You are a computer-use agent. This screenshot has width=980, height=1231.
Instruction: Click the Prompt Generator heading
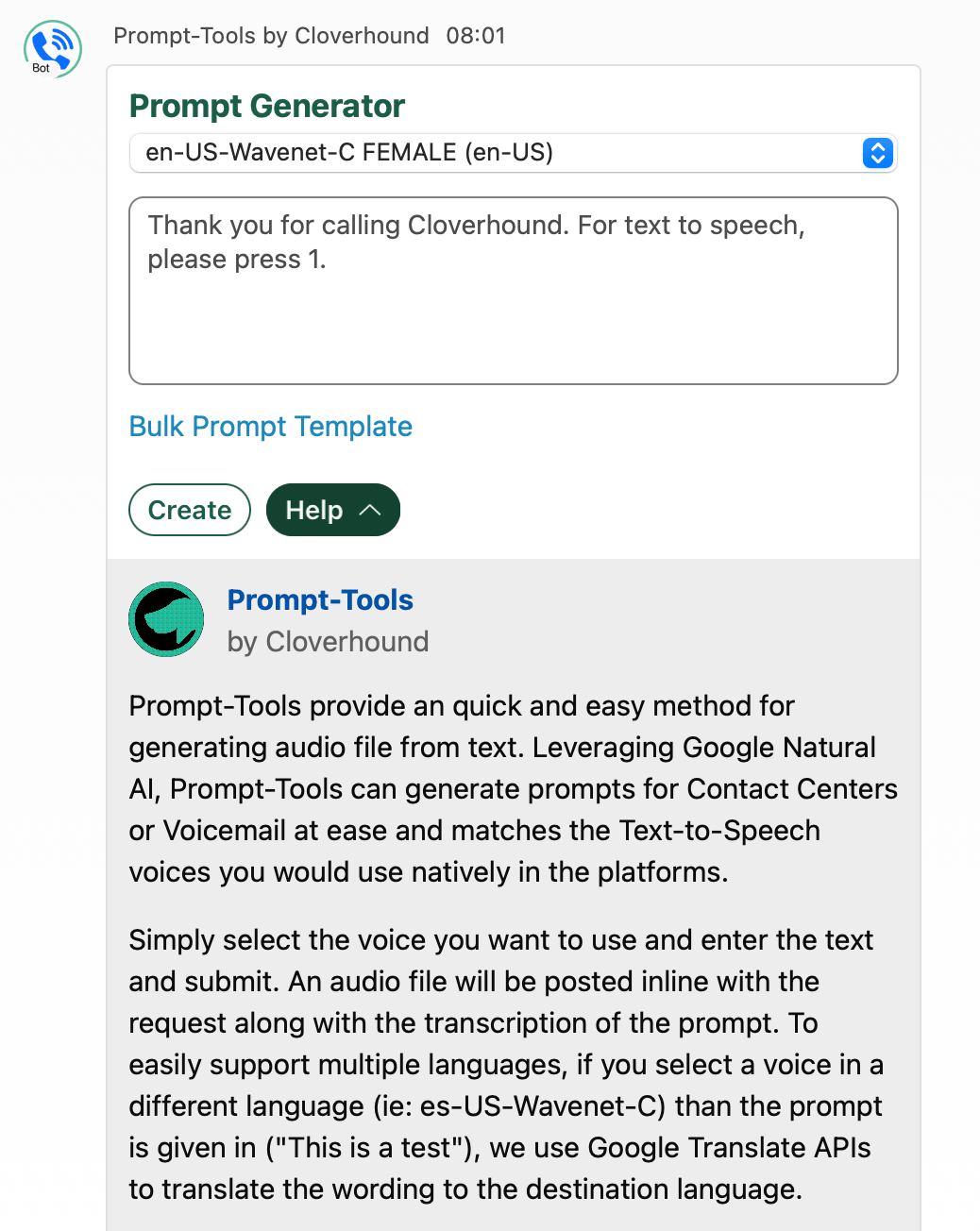267,107
